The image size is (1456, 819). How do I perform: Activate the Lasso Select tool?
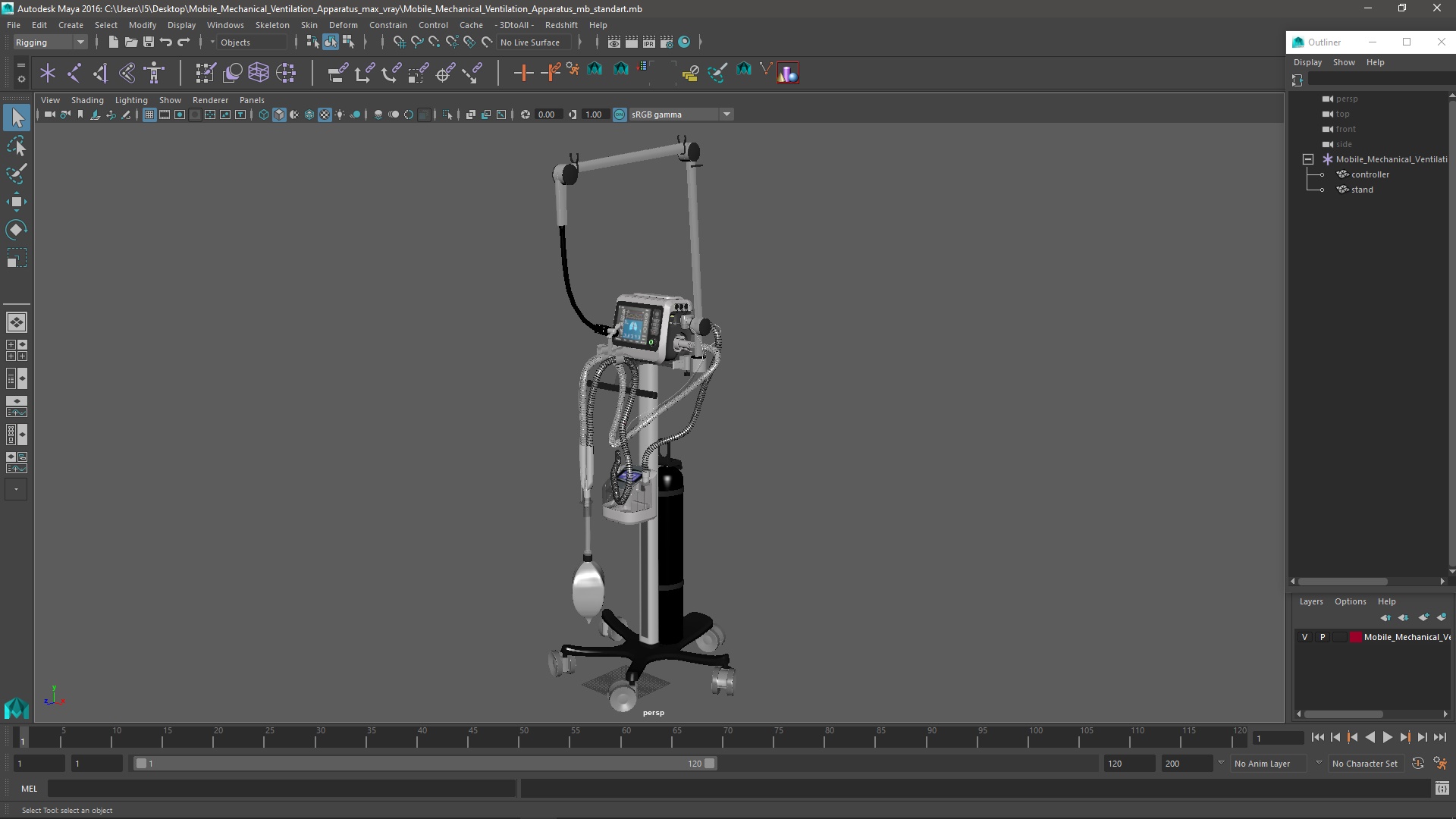click(17, 146)
